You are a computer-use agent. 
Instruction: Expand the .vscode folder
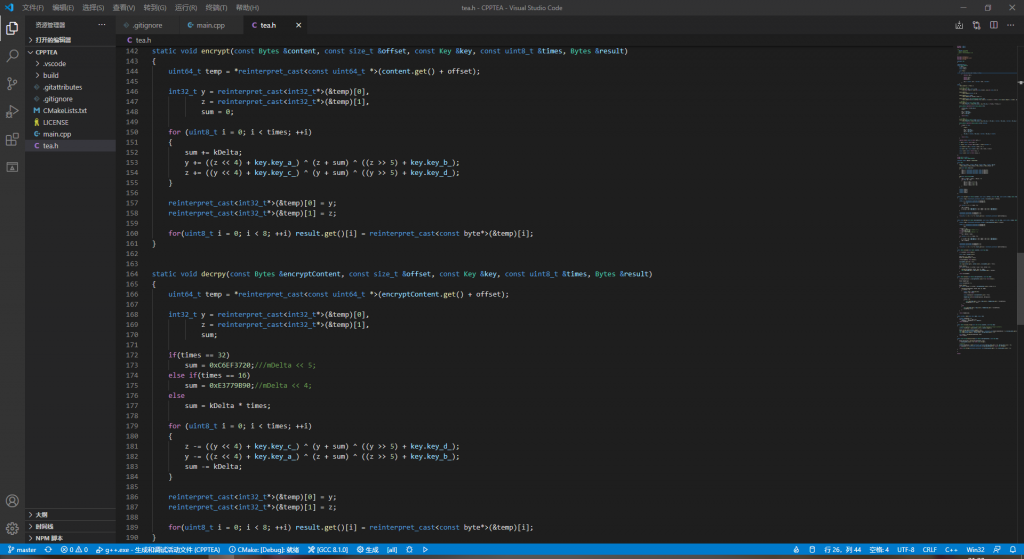(52, 63)
